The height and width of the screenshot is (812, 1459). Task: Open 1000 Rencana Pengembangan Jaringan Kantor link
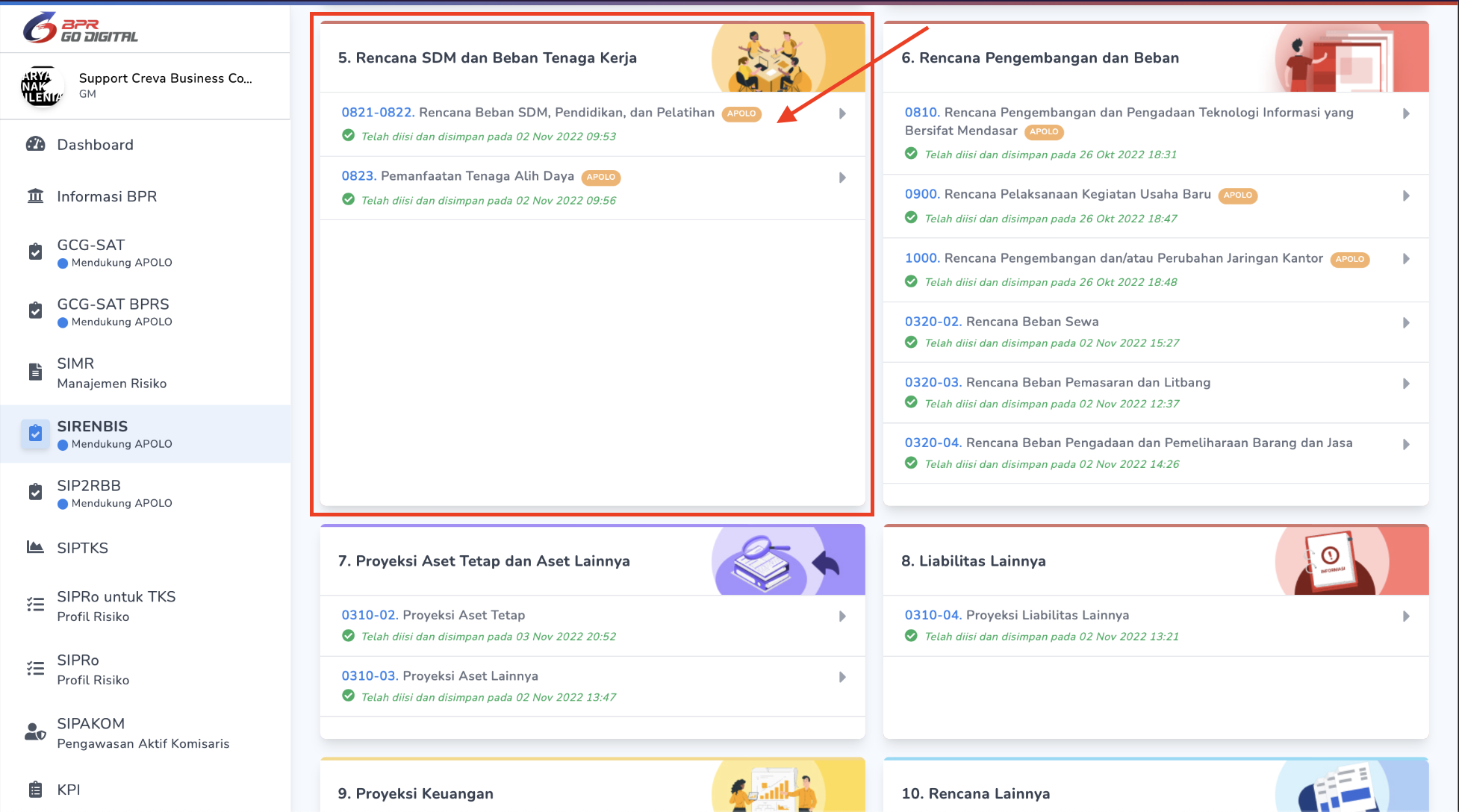click(x=1113, y=258)
